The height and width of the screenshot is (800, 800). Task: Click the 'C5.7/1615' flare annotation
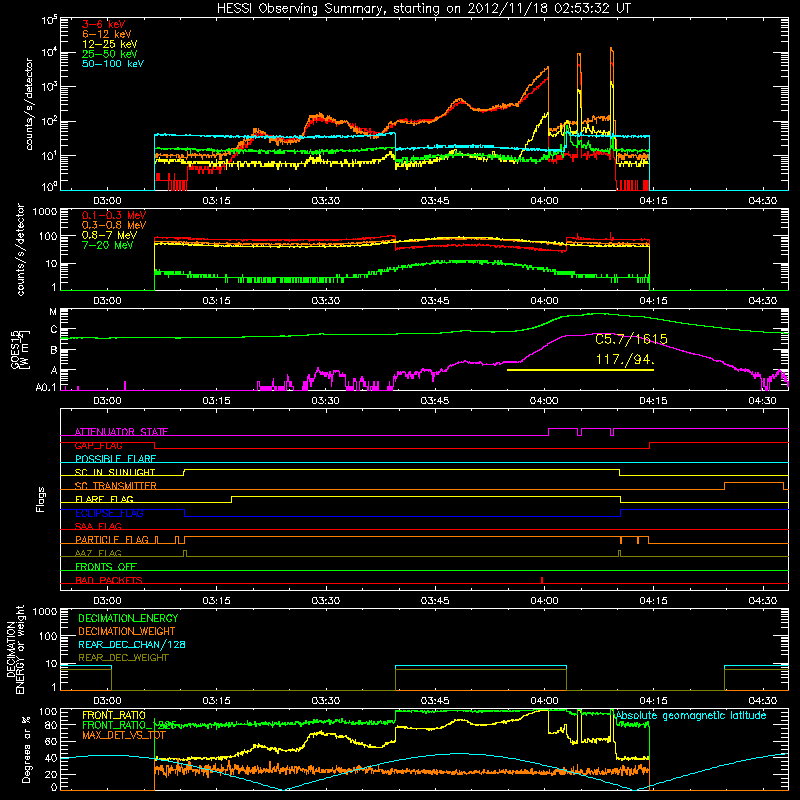click(631, 339)
